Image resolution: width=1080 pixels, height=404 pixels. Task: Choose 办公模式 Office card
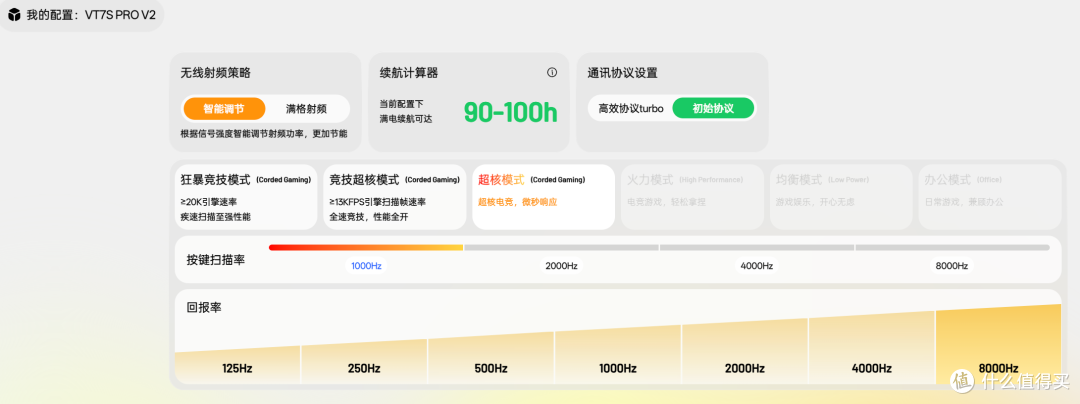pyautogui.click(x=990, y=197)
